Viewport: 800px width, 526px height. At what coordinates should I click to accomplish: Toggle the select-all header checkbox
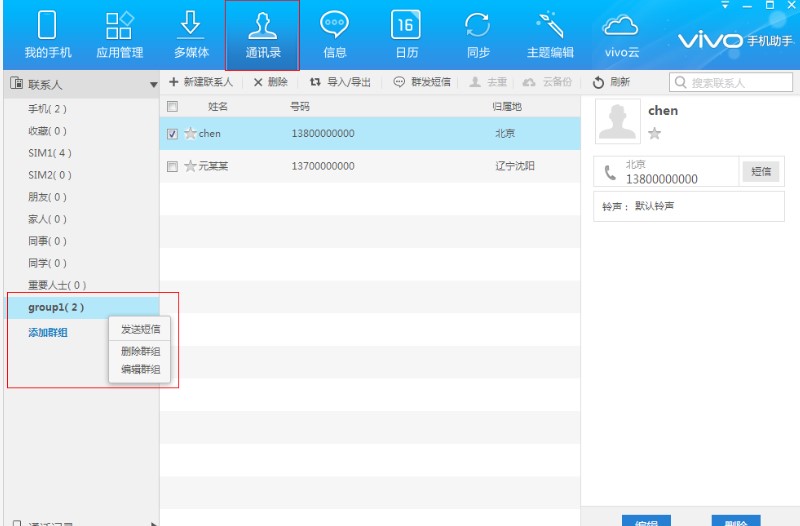172,106
